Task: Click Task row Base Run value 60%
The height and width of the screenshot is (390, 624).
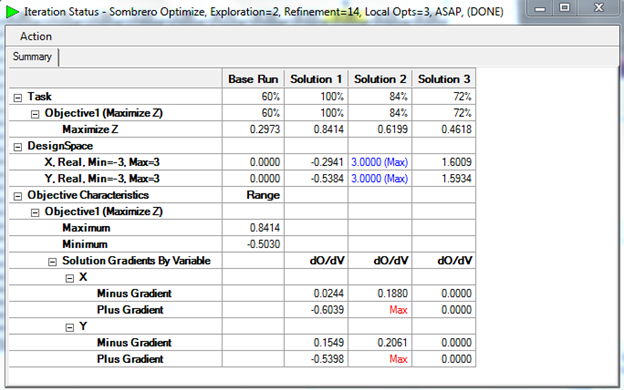Action: click(271, 97)
